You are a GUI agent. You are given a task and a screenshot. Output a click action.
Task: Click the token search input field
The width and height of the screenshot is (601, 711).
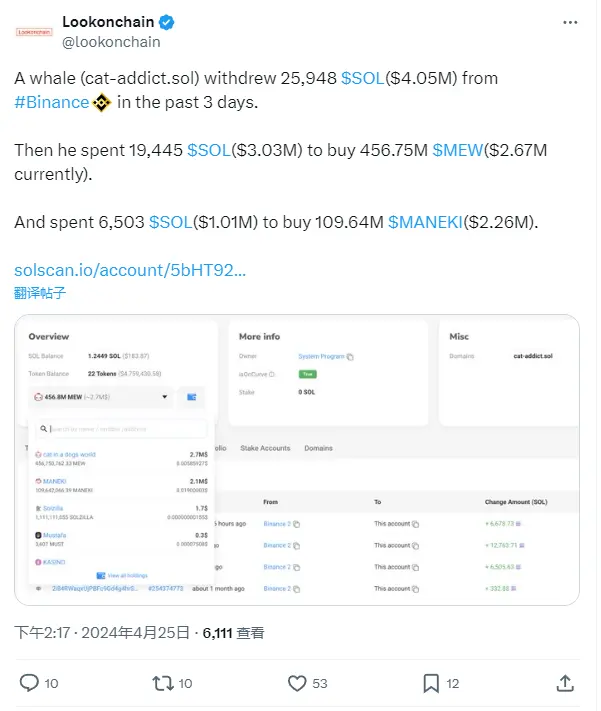click(x=120, y=429)
